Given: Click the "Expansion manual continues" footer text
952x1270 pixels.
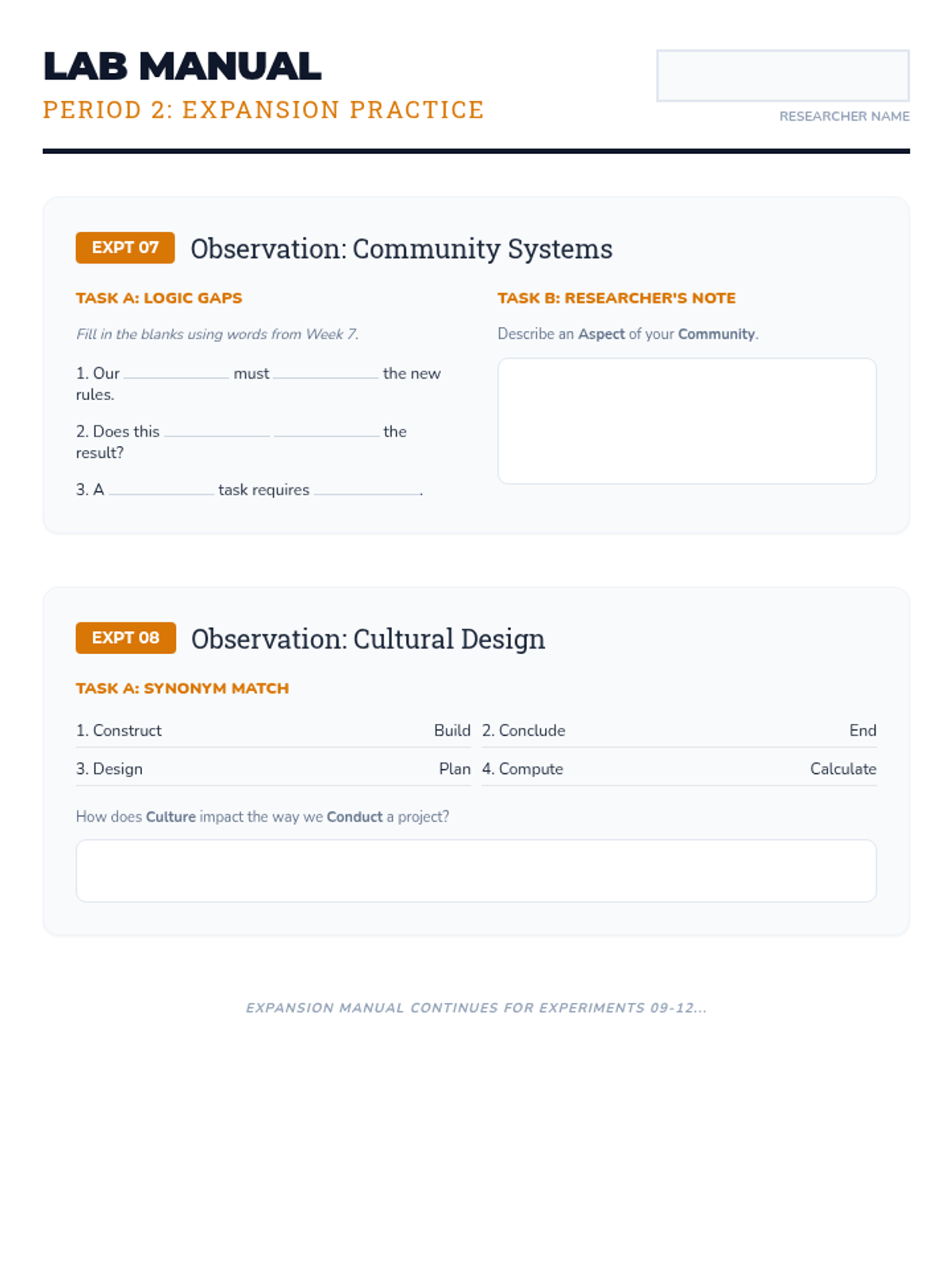Looking at the screenshot, I should pos(476,1008).
